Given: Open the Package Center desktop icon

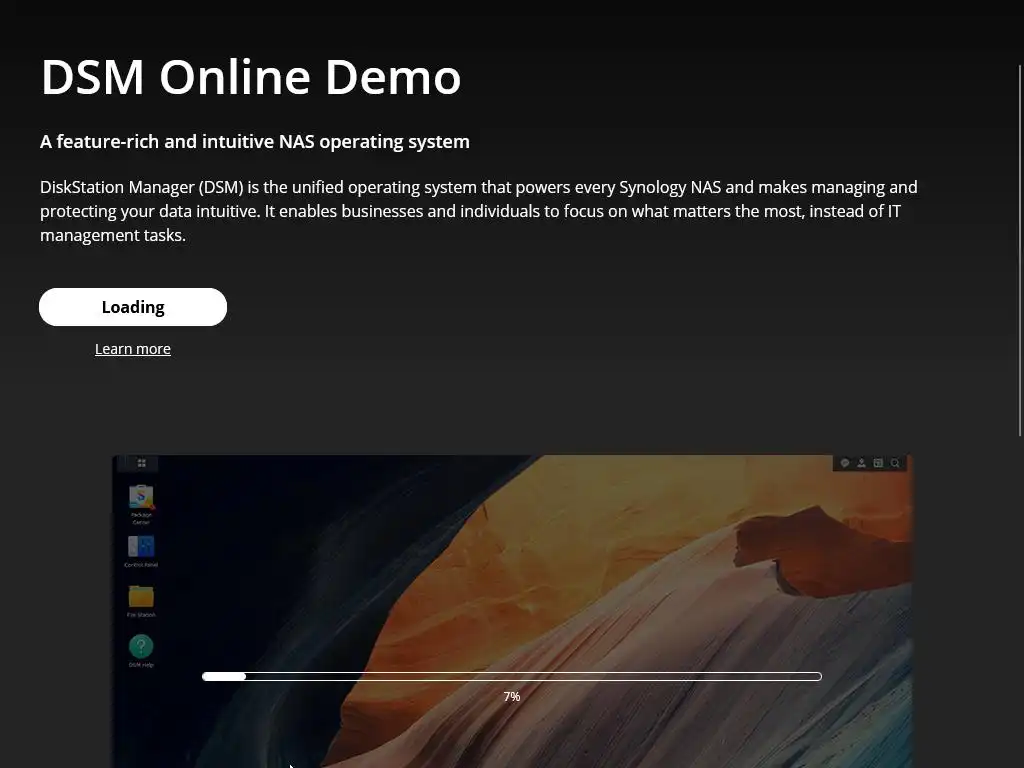Looking at the screenshot, I should [x=141, y=497].
